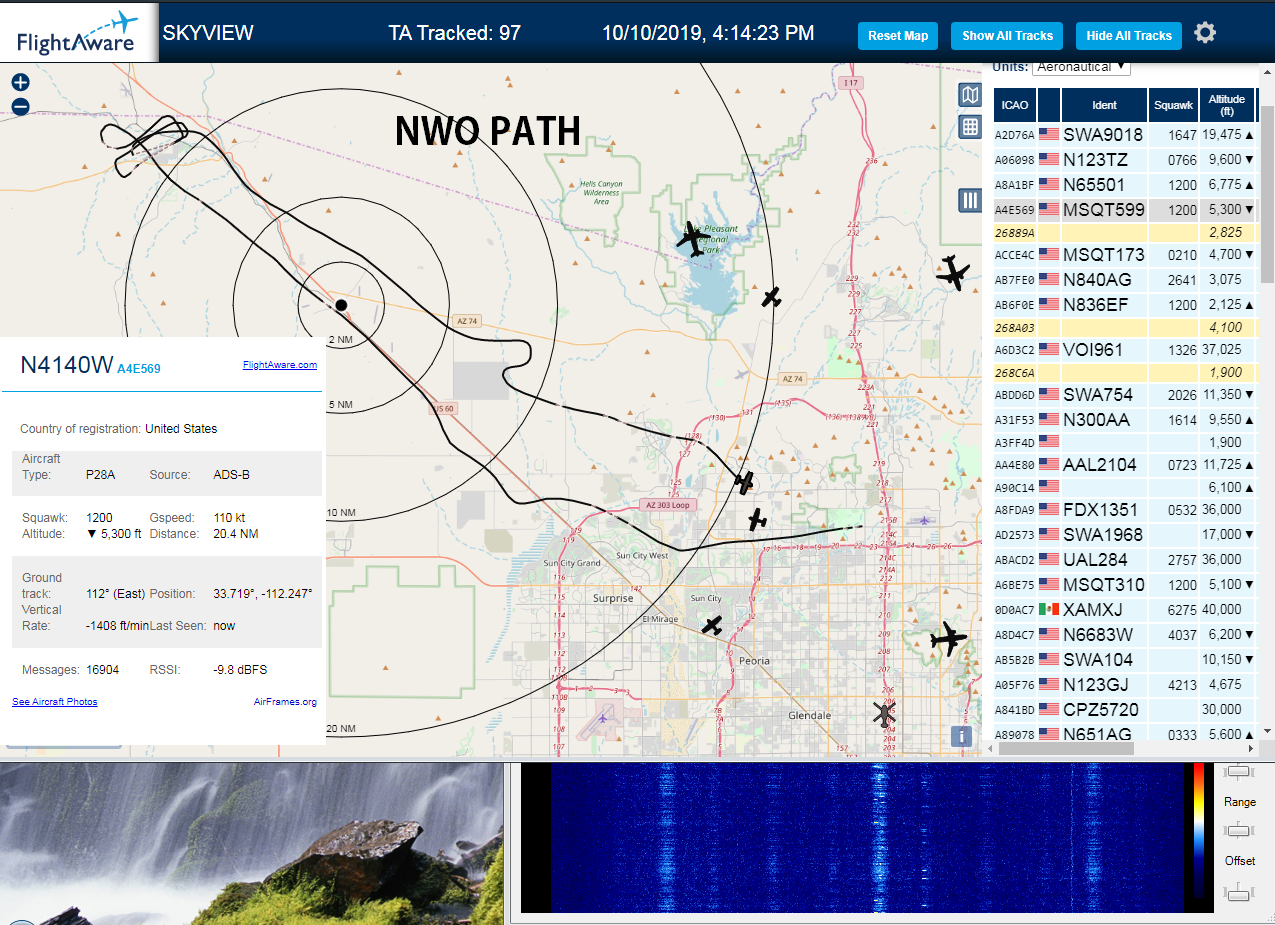Select the CPZ5720 aircraft row
The width and height of the screenshot is (1275, 925).
pyautogui.click(x=1124, y=709)
